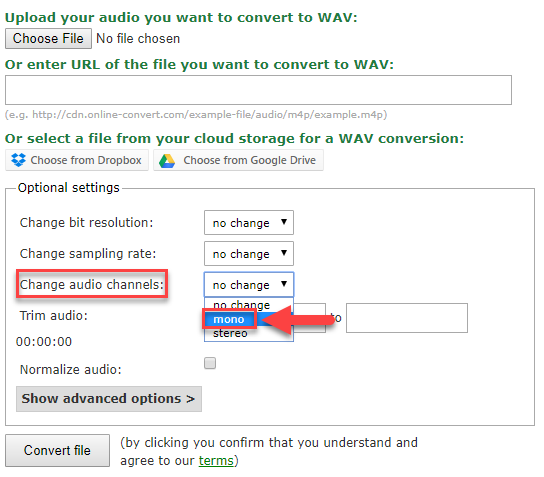Viewport: 544px width, 477px height.
Task: Tick the Normalize audio checkbox
Action: 210,363
